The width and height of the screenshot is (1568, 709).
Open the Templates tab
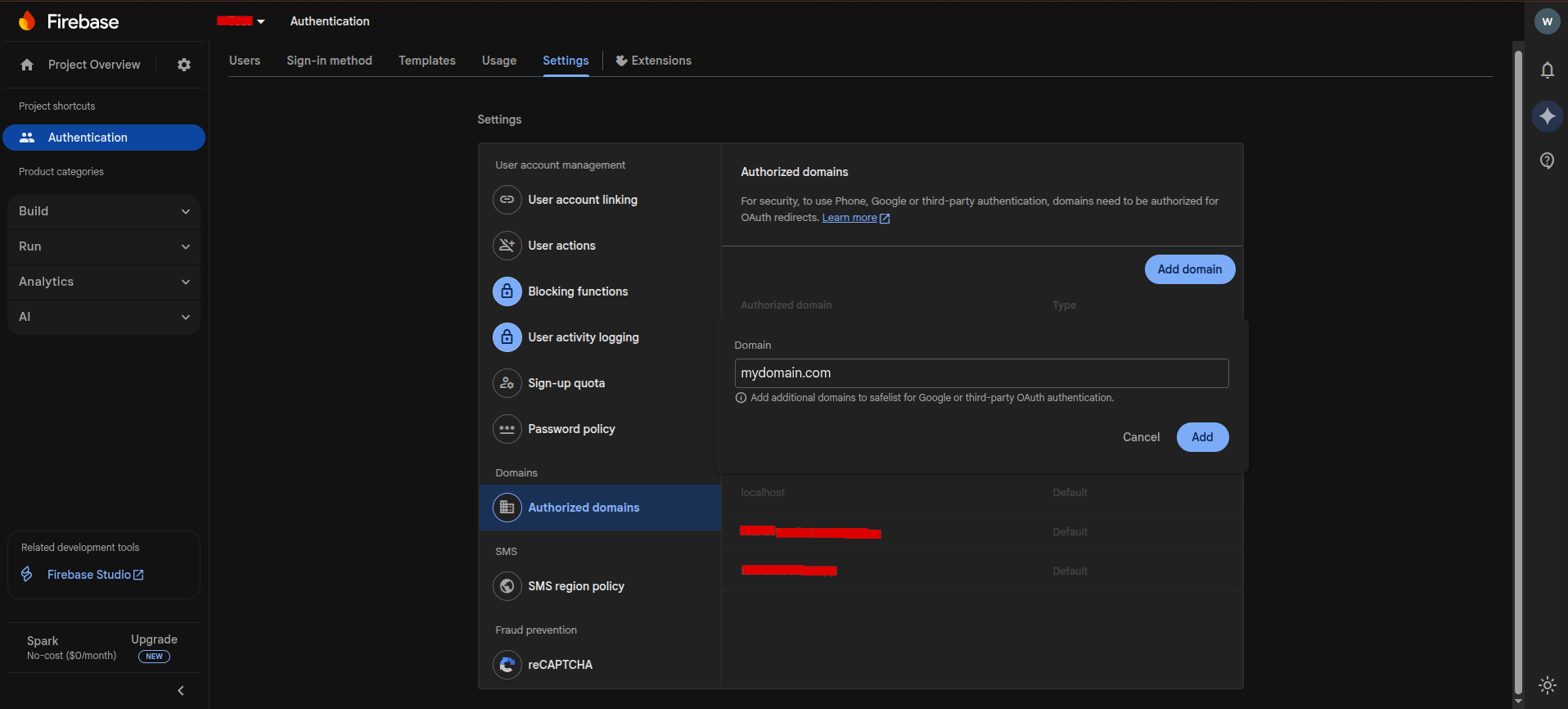(426, 61)
